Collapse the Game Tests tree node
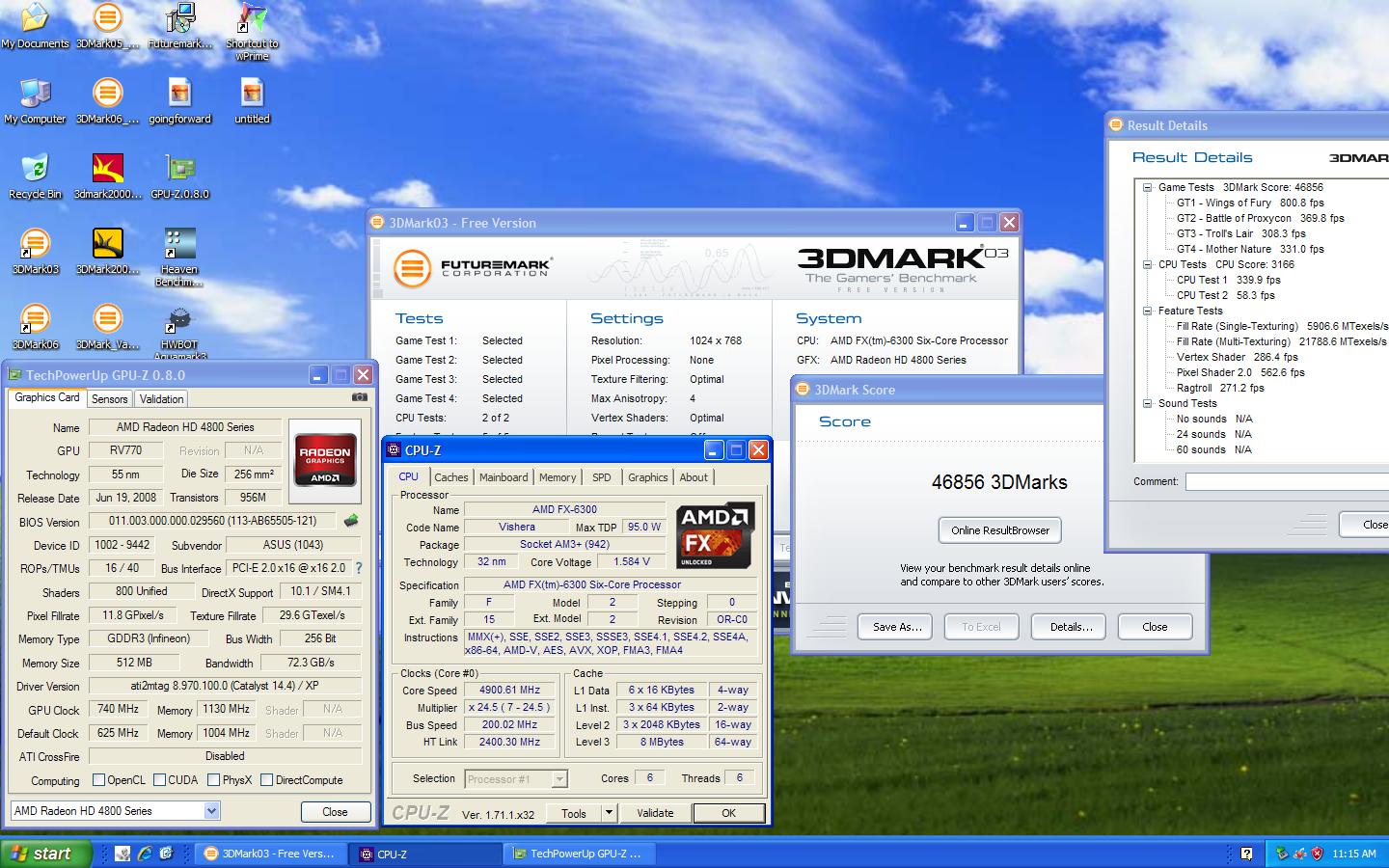This screenshot has height=868, width=1389. (x=1147, y=188)
